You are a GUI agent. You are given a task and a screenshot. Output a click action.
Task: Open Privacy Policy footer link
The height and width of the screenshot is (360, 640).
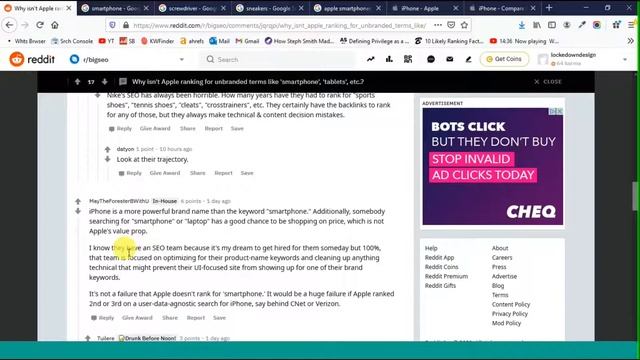point(510,314)
